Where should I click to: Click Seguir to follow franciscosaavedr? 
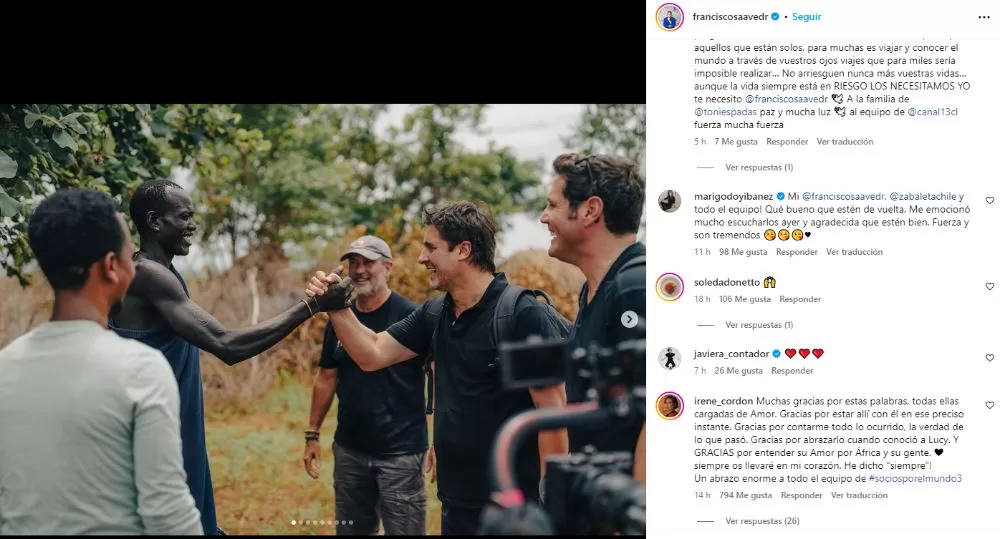[x=807, y=17]
